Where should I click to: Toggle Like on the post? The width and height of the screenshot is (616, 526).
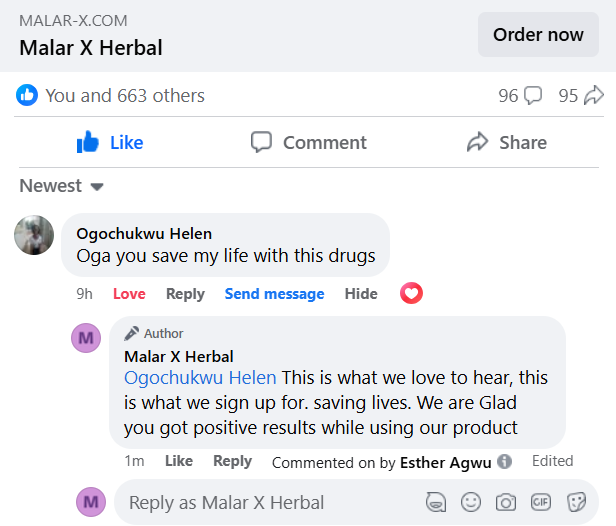[110, 143]
